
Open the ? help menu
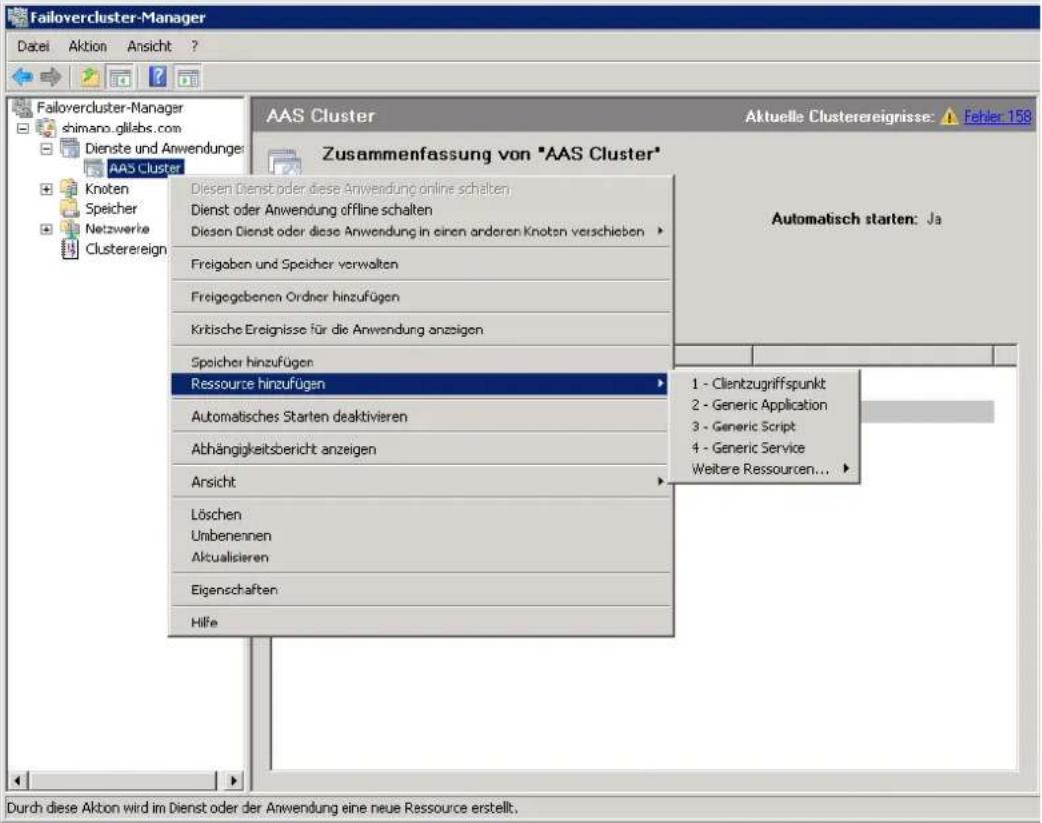pos(194,46)
